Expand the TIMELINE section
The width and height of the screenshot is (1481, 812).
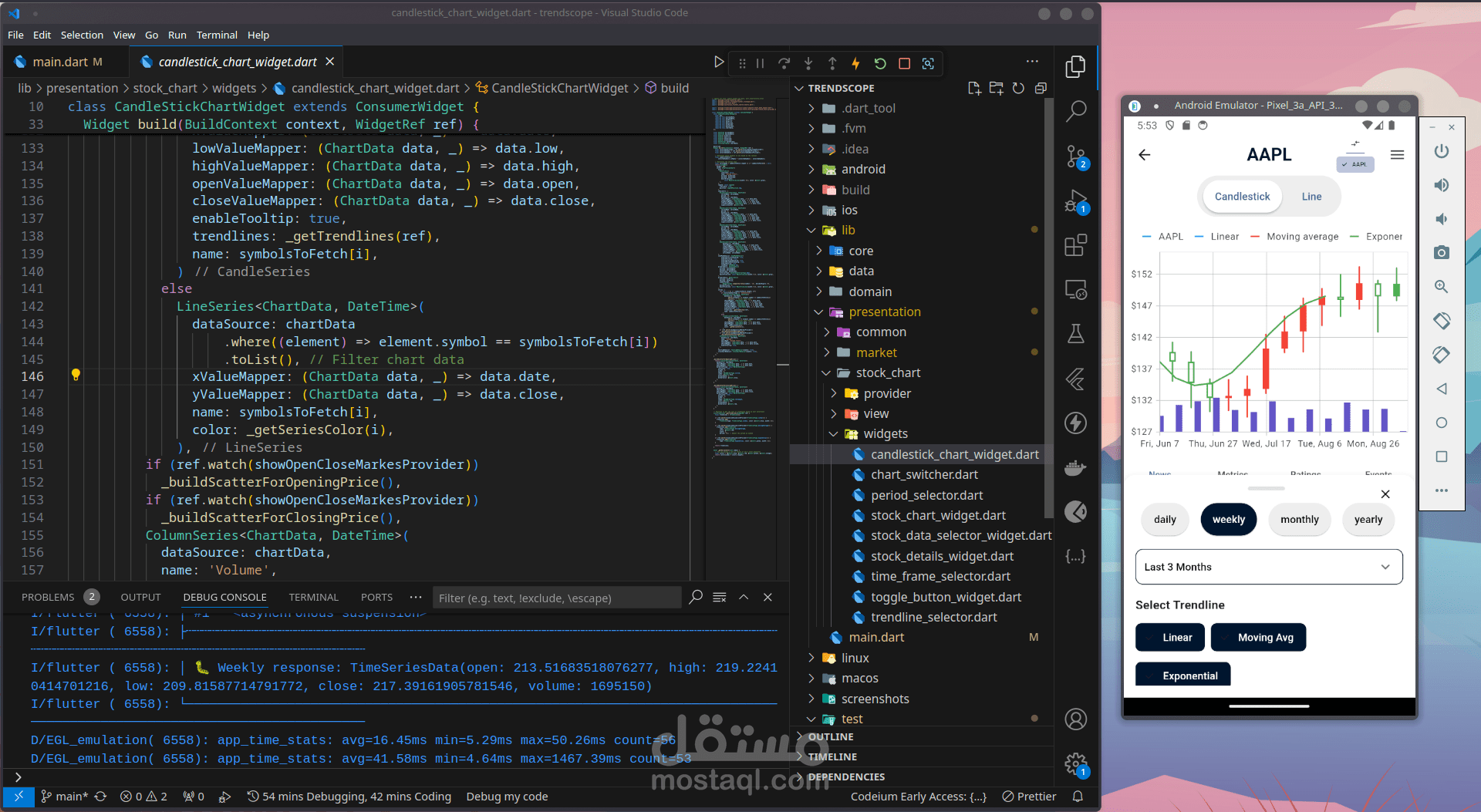[832, 757]
